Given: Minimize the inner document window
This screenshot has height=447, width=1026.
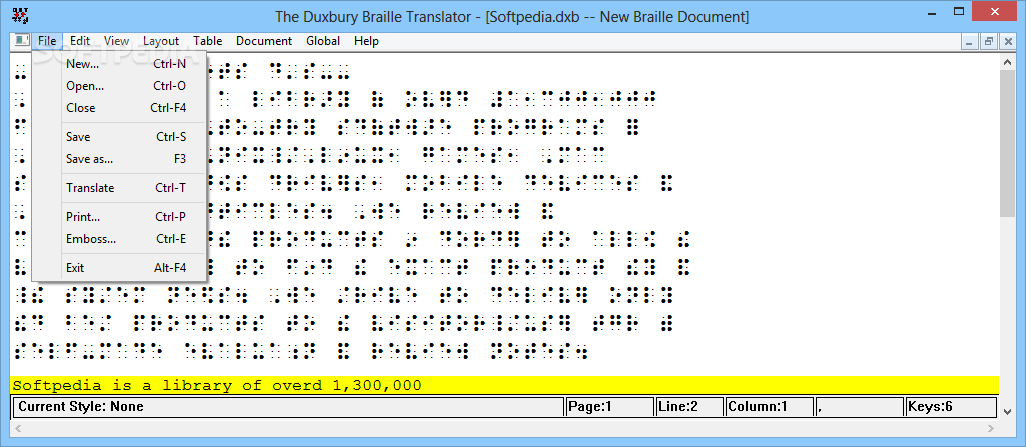Looking at the screenshot, I should [x=970, y=41].
